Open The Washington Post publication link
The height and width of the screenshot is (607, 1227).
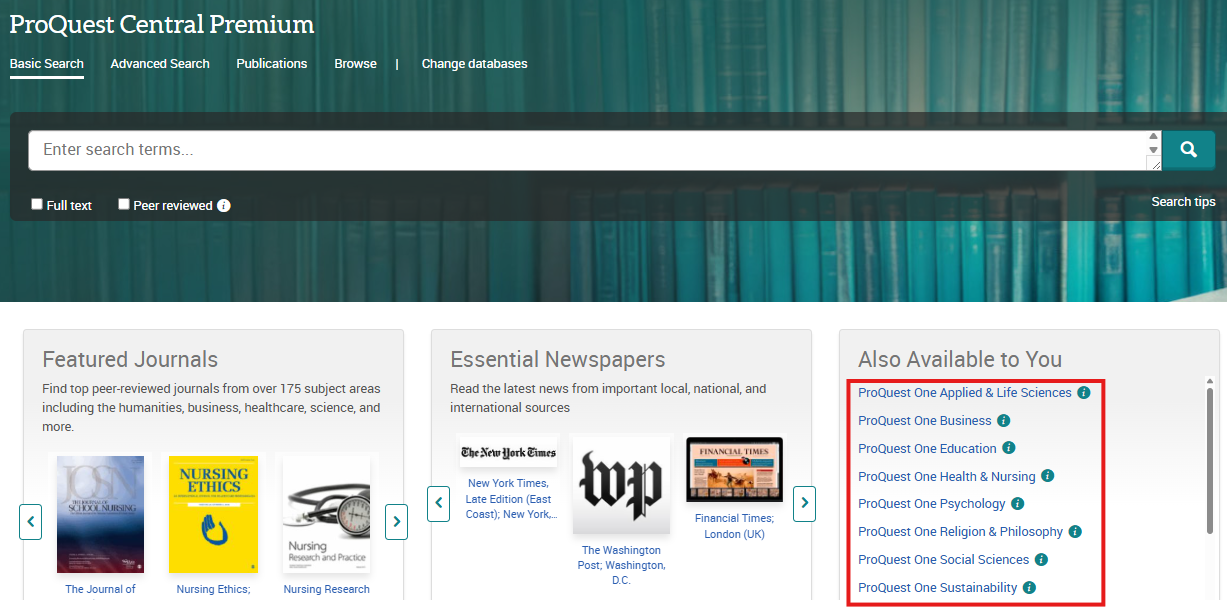[x=621, y=565]
